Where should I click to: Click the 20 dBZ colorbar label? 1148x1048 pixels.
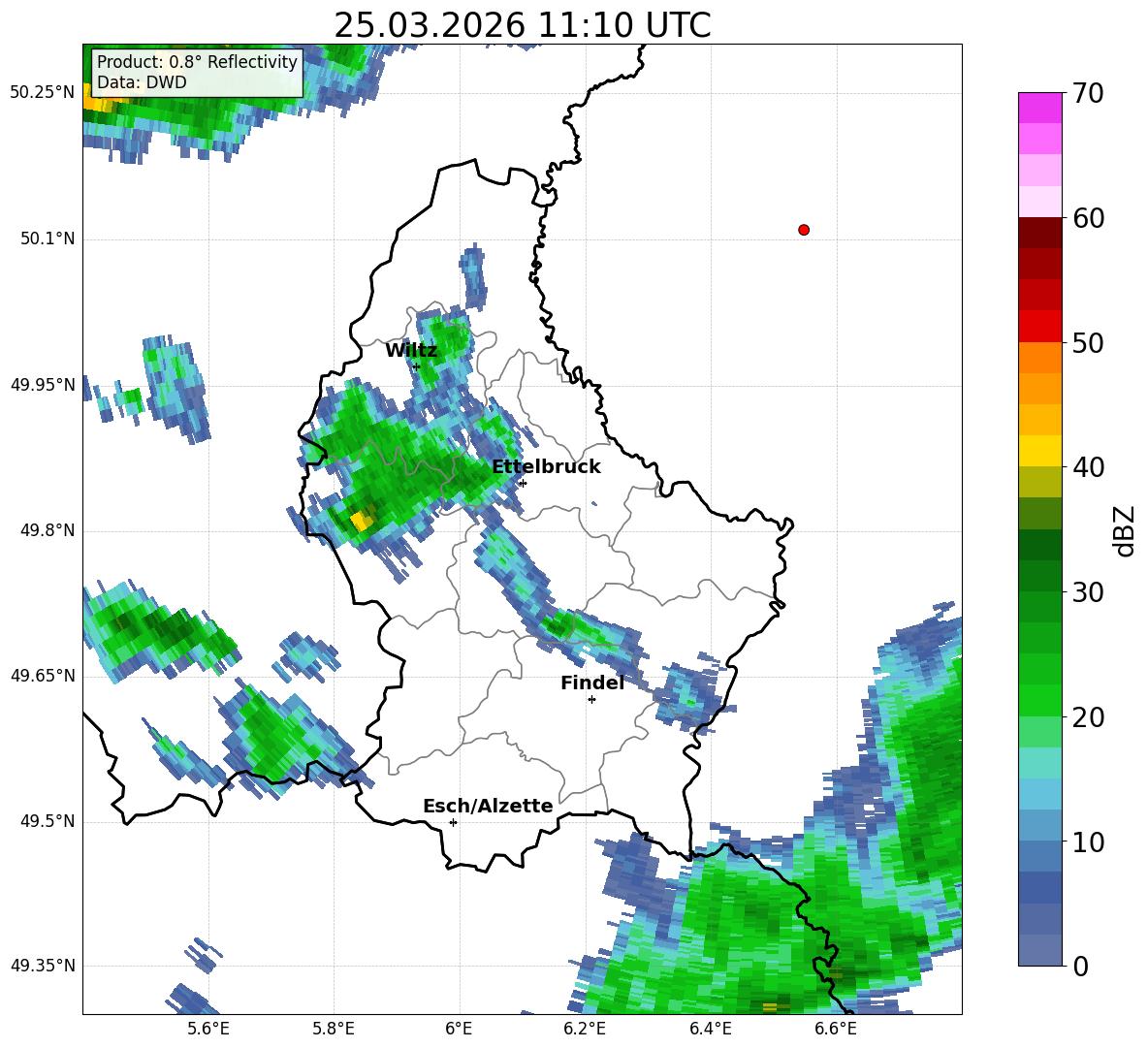tap(1088, 717)
